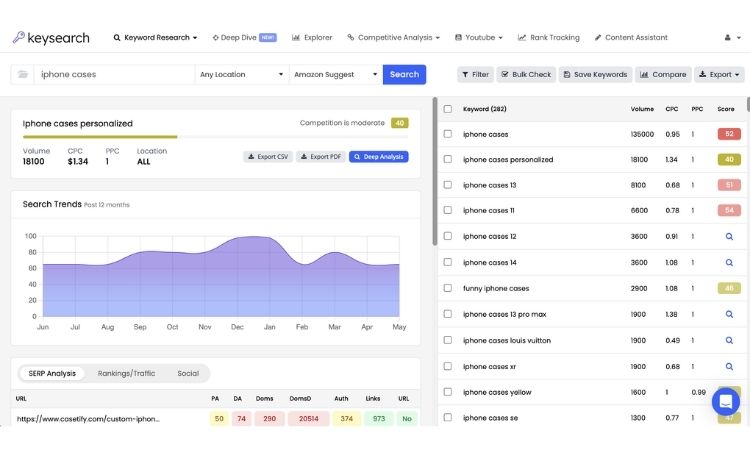Image resolution: width=750 pixels, height=450 pixels.
Task: Switch to Social tab
Action: click(188, 373)
